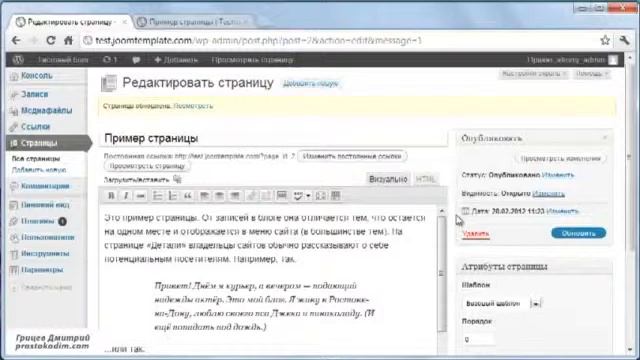
Task: Apply italic formatting in the editor toolbar
Action: (x=126, y=196)
